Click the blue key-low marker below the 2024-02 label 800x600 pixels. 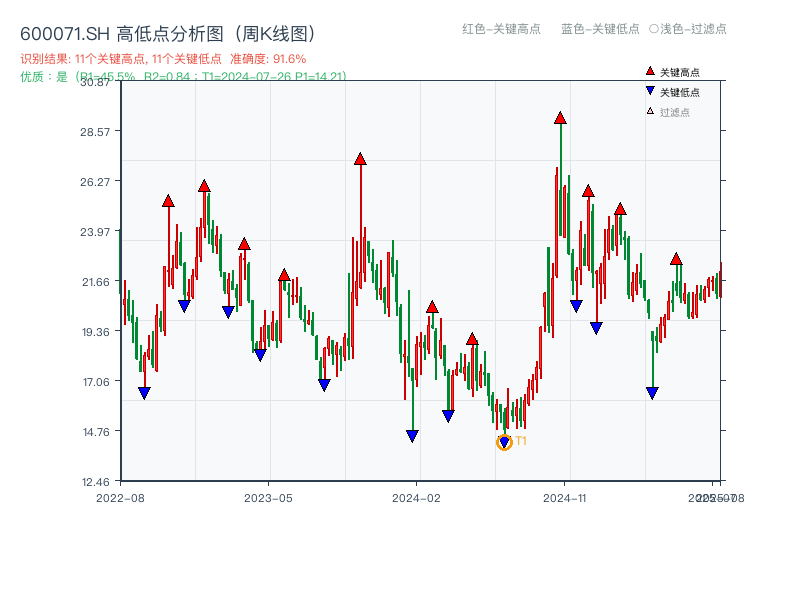click(x=412, y=434)
